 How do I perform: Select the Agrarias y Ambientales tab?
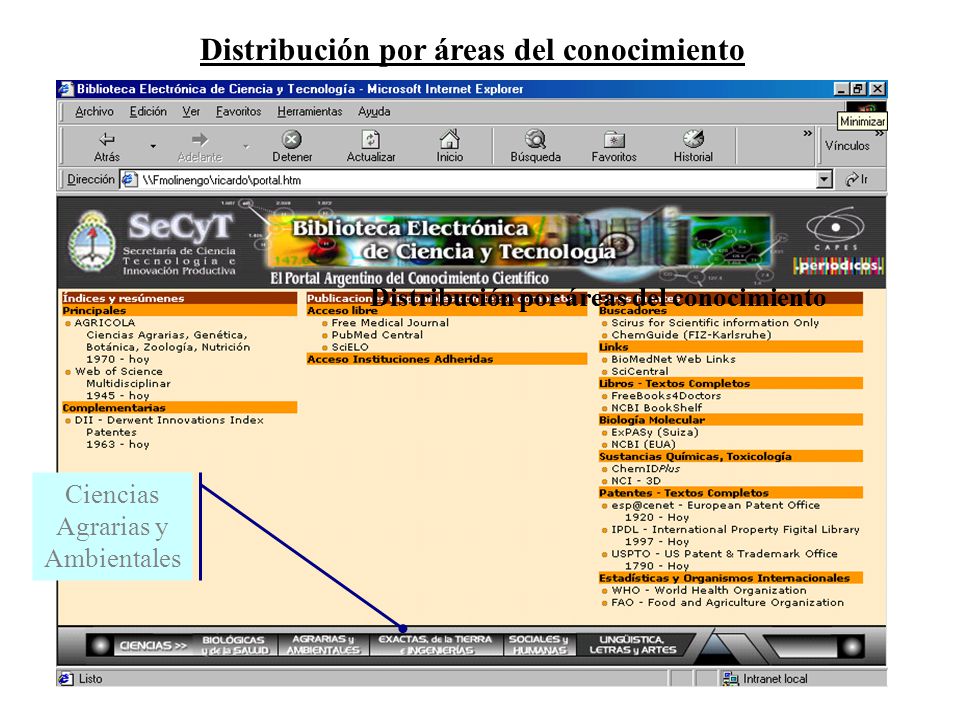tap(323, 645)
